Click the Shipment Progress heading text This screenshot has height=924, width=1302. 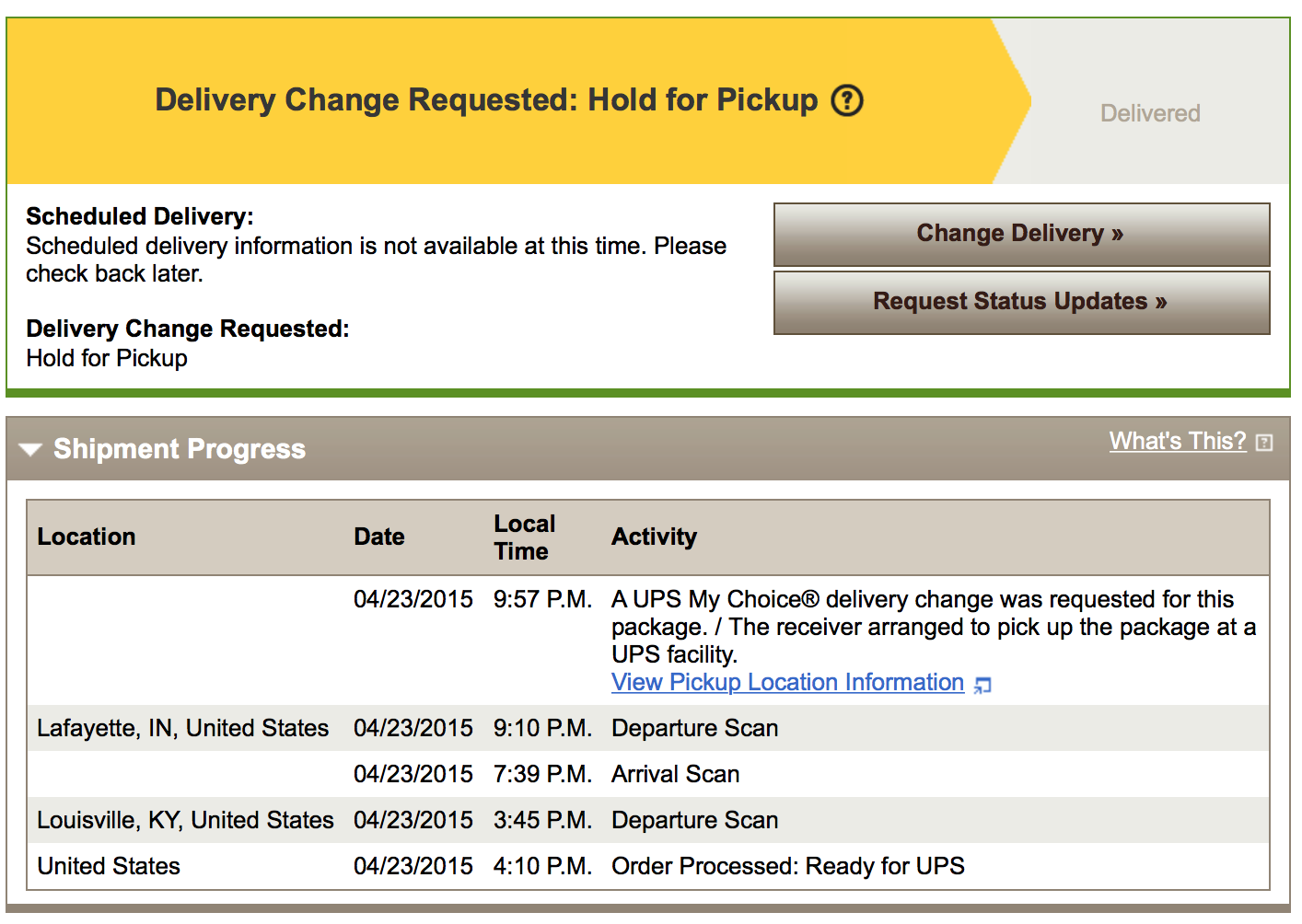pos(180,449)
